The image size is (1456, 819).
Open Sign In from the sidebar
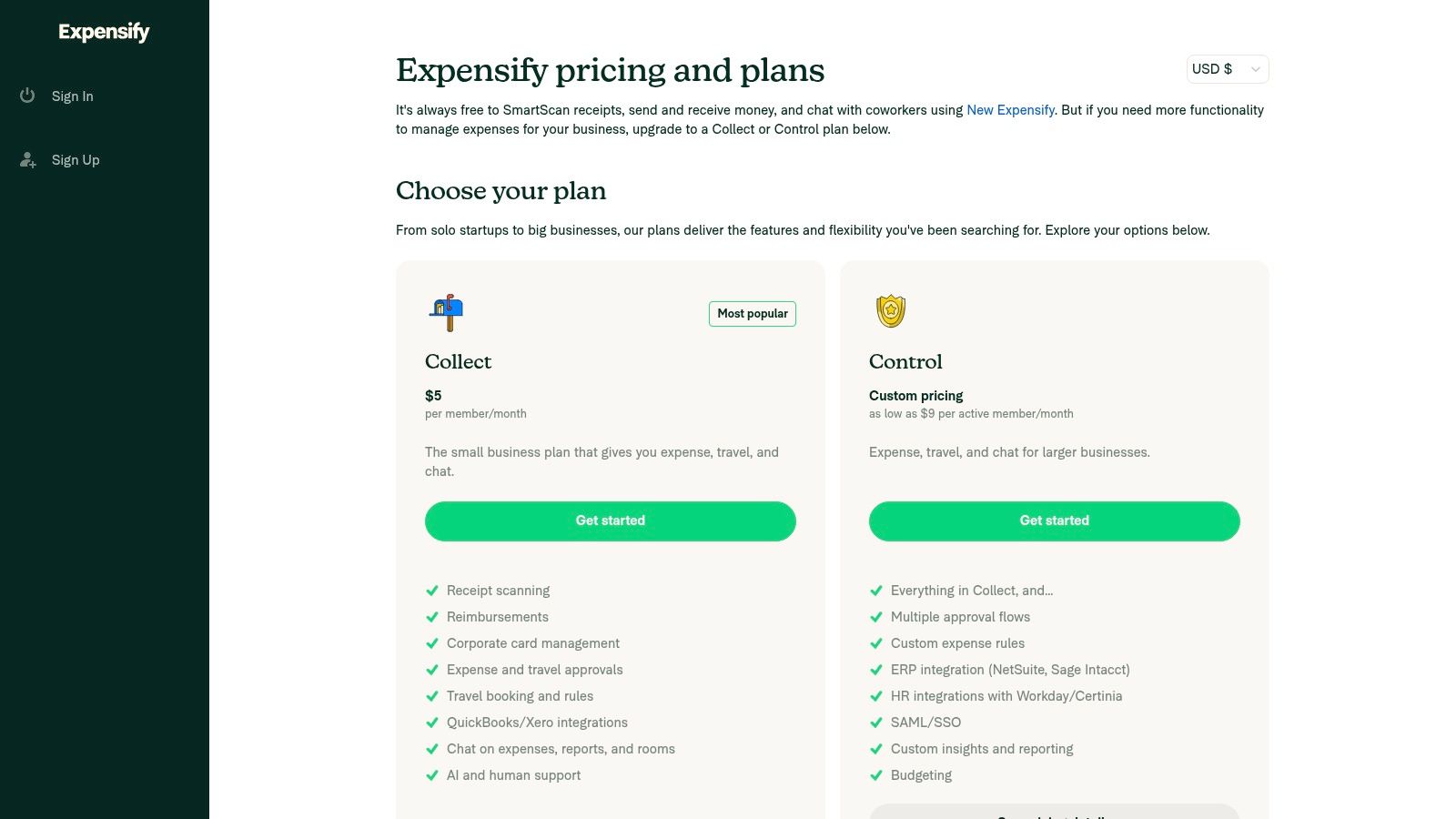(x=73, y=96)
